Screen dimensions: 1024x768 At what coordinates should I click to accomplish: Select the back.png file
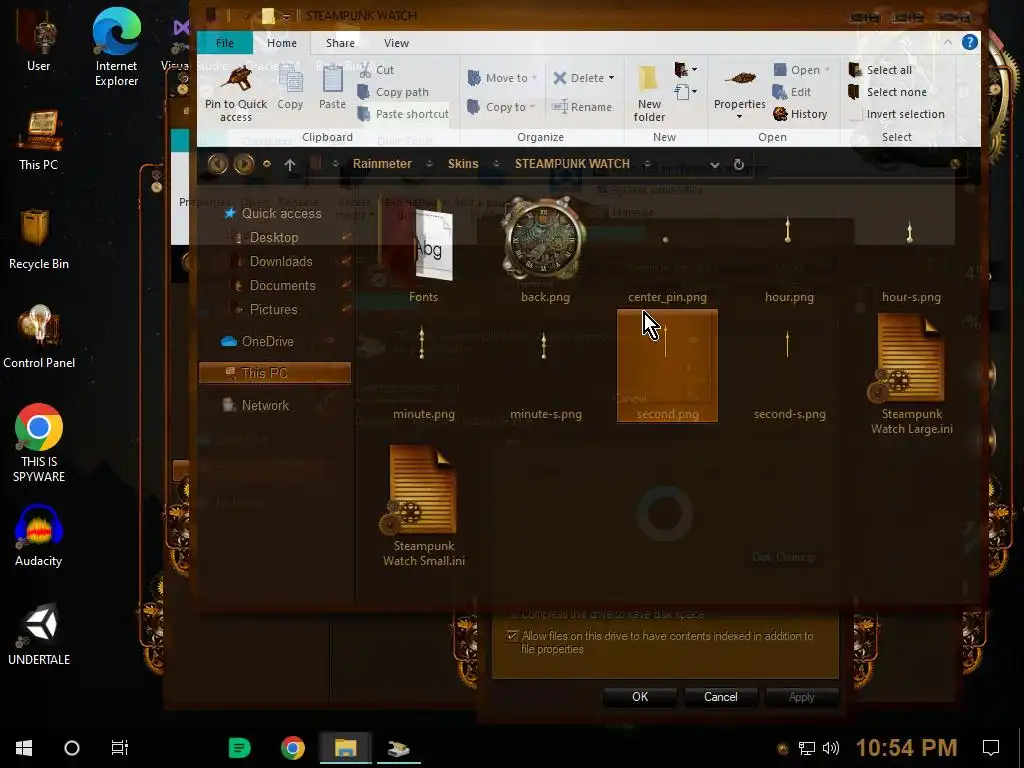pos(545,251)
